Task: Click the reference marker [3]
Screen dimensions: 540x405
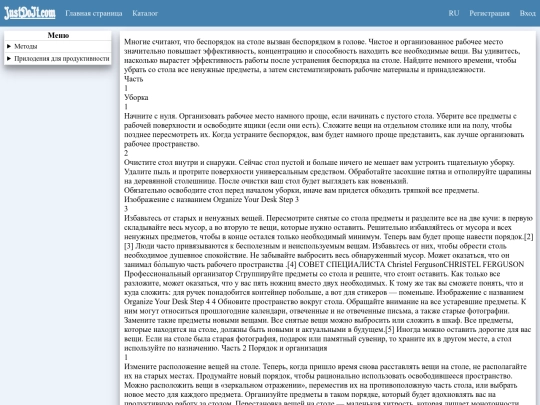Action: (x=129, y=246)
